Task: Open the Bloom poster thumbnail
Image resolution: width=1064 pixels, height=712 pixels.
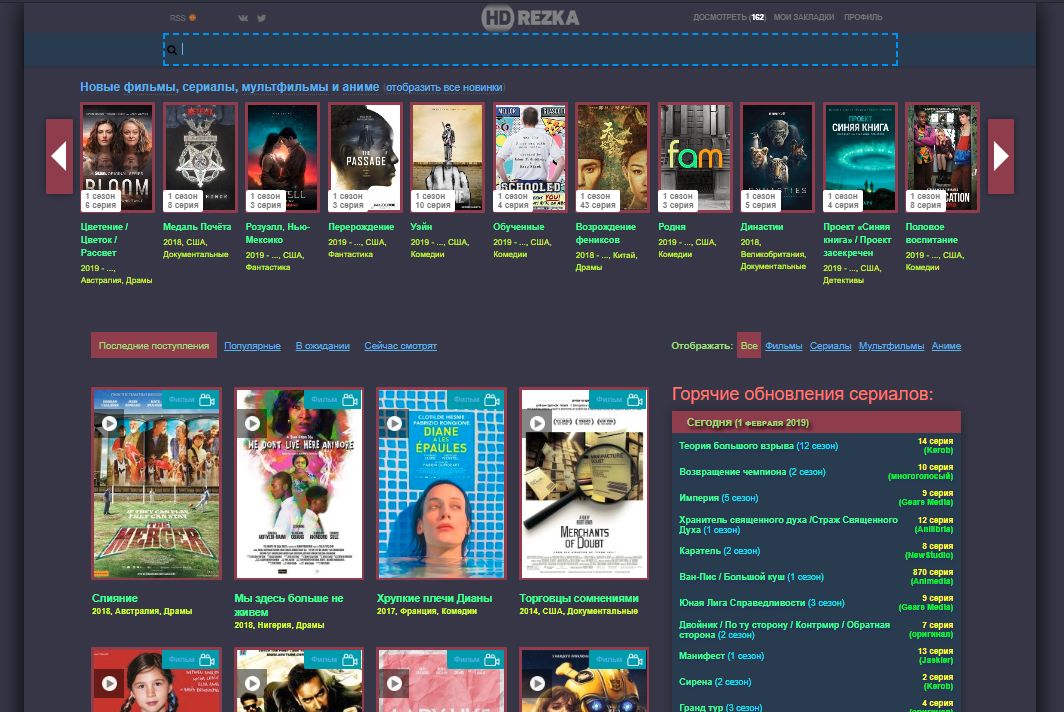Action: 117,157
